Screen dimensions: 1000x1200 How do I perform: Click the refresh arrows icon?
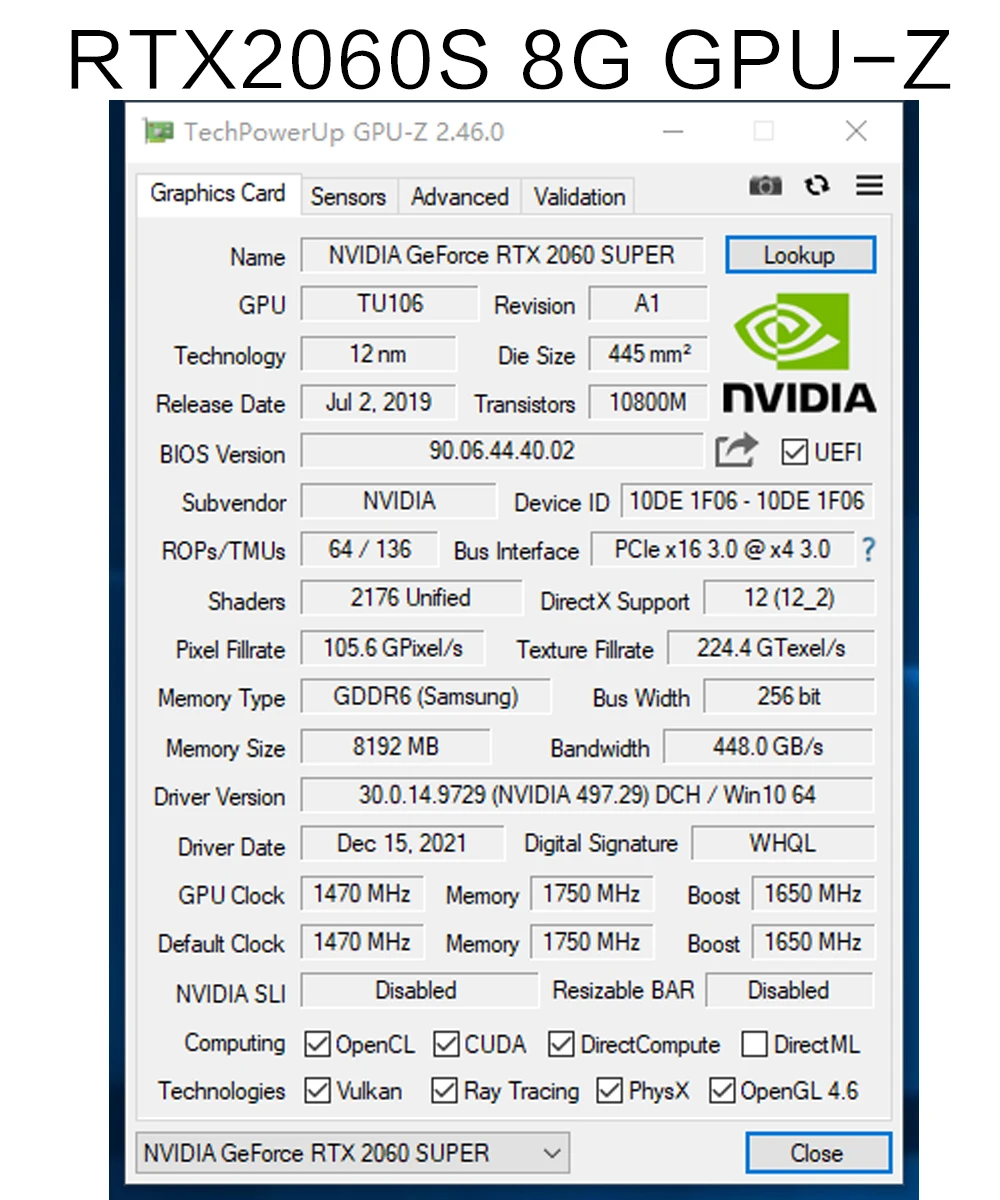tap(817, 185)
